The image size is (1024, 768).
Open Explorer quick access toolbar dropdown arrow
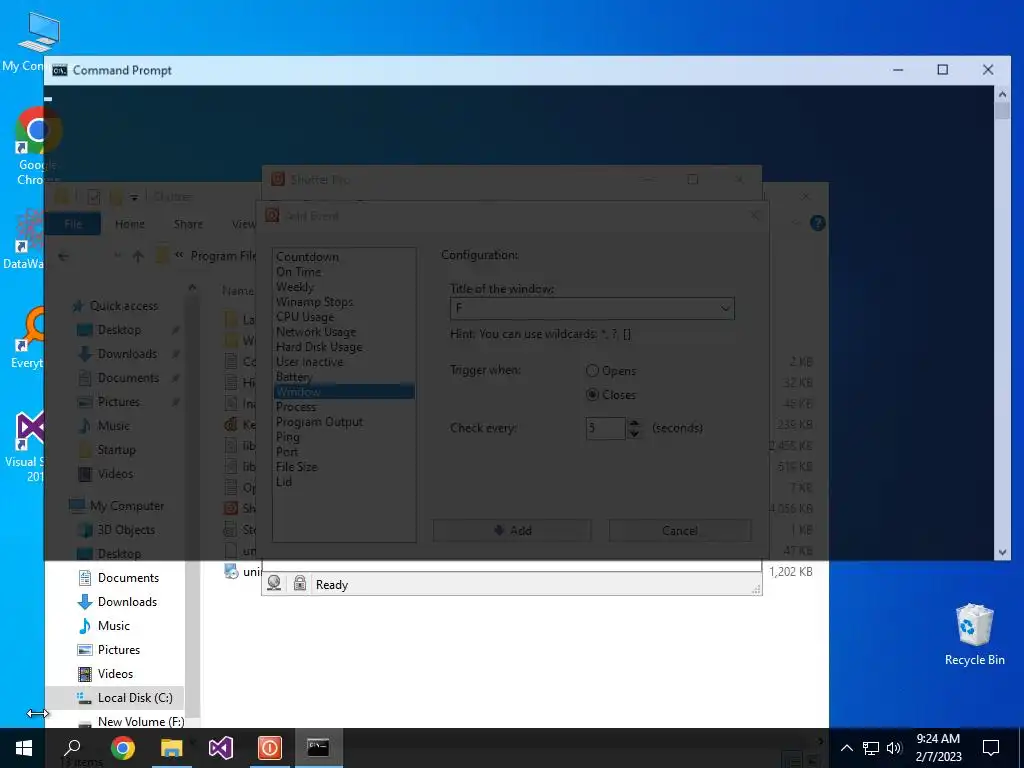(134, 197)
